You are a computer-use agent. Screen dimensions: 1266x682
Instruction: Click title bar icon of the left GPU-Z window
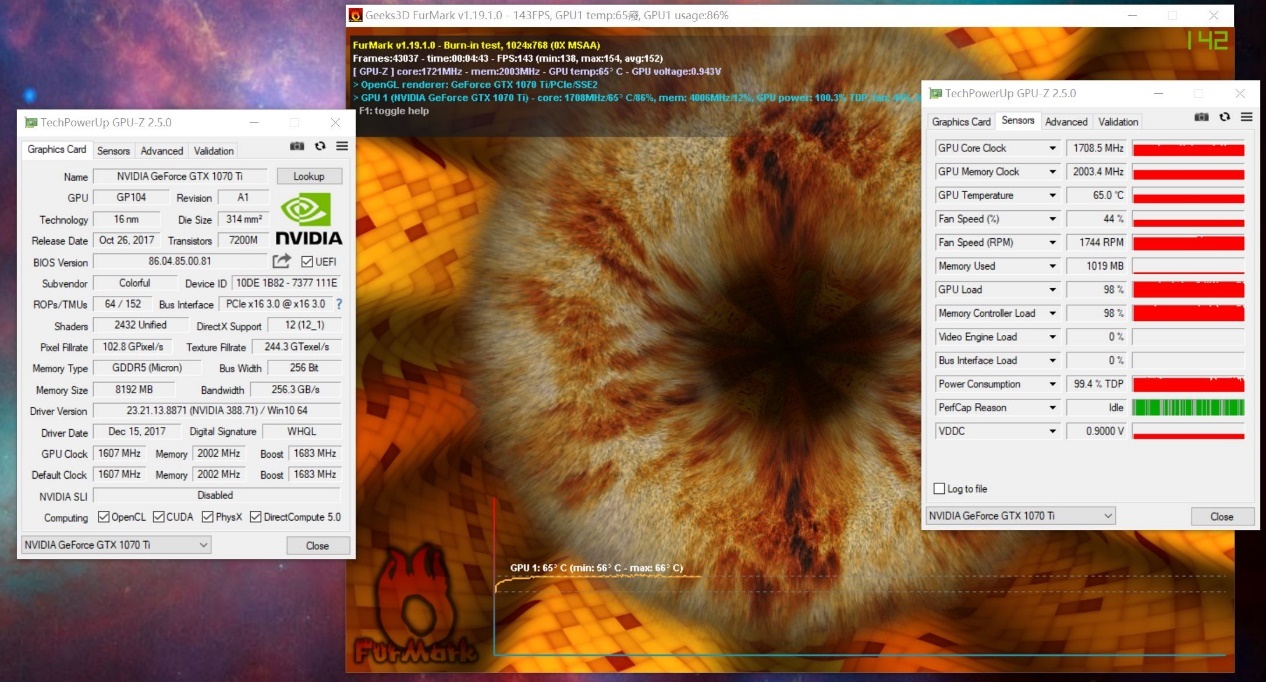click(x=31, y=122)
